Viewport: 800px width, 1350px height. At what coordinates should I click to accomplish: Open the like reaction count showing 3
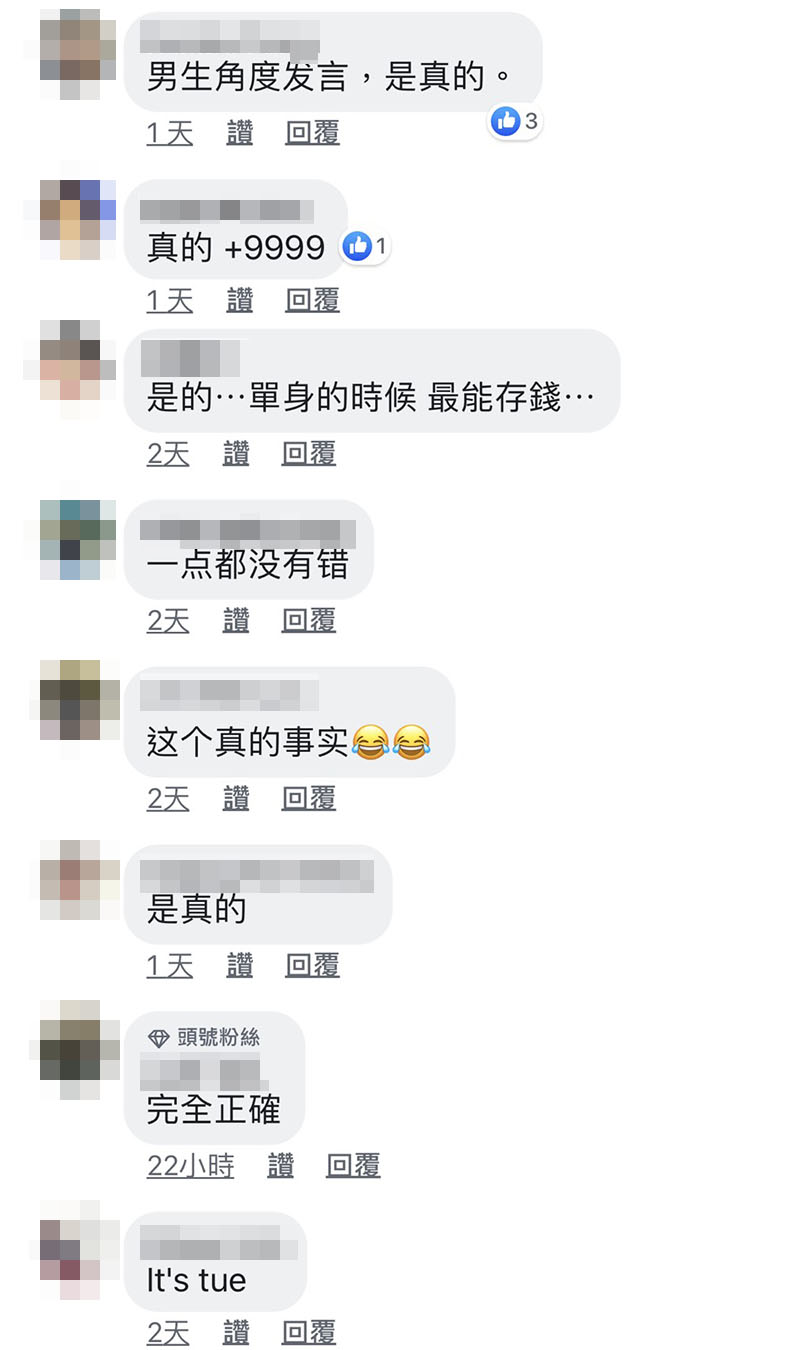tap(515, 122)
